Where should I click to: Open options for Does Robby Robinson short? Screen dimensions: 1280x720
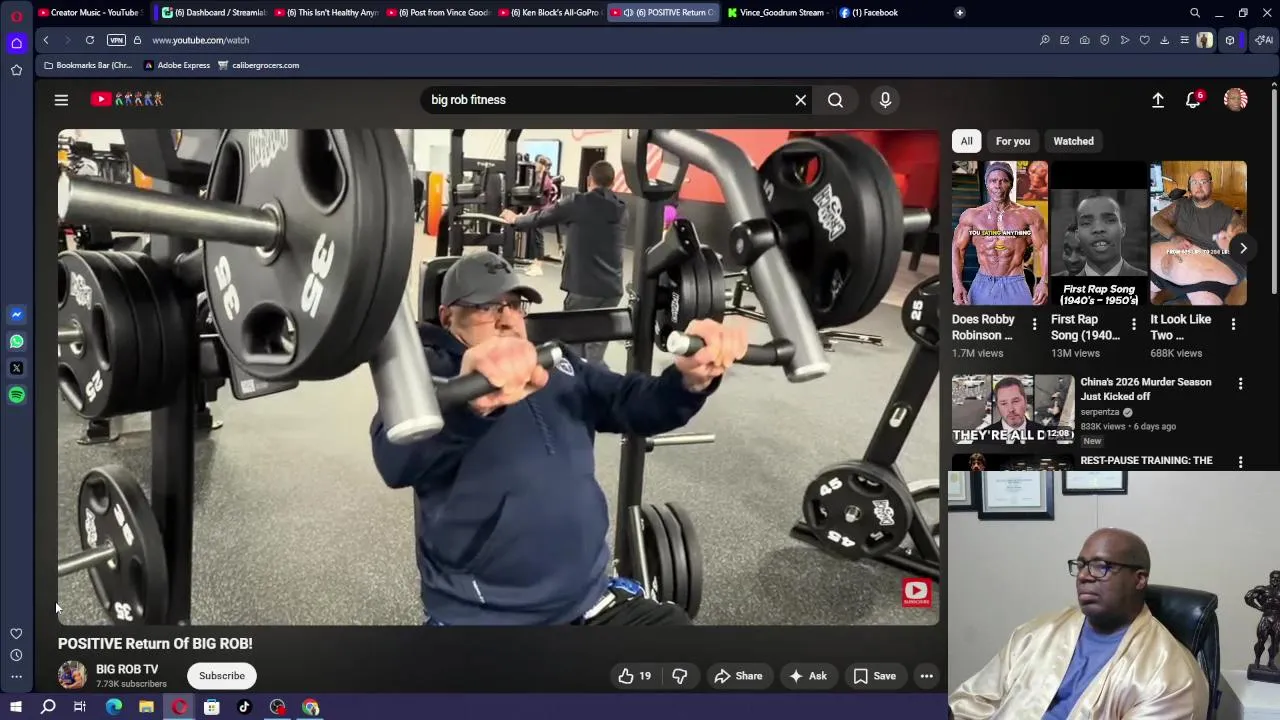tap(1034, 325)
